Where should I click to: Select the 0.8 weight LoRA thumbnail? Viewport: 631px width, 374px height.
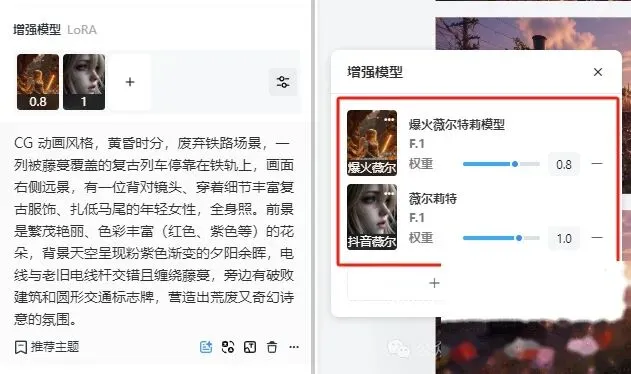[x=38, y=82]
